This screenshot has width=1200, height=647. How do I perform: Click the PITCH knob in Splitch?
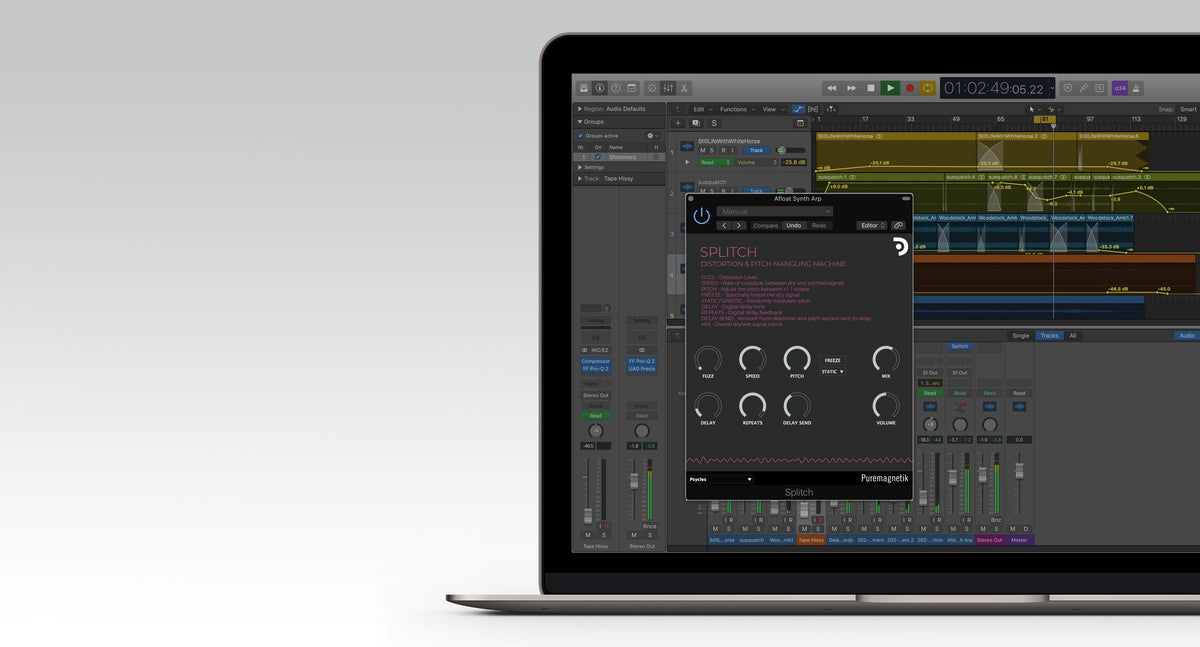797,359
